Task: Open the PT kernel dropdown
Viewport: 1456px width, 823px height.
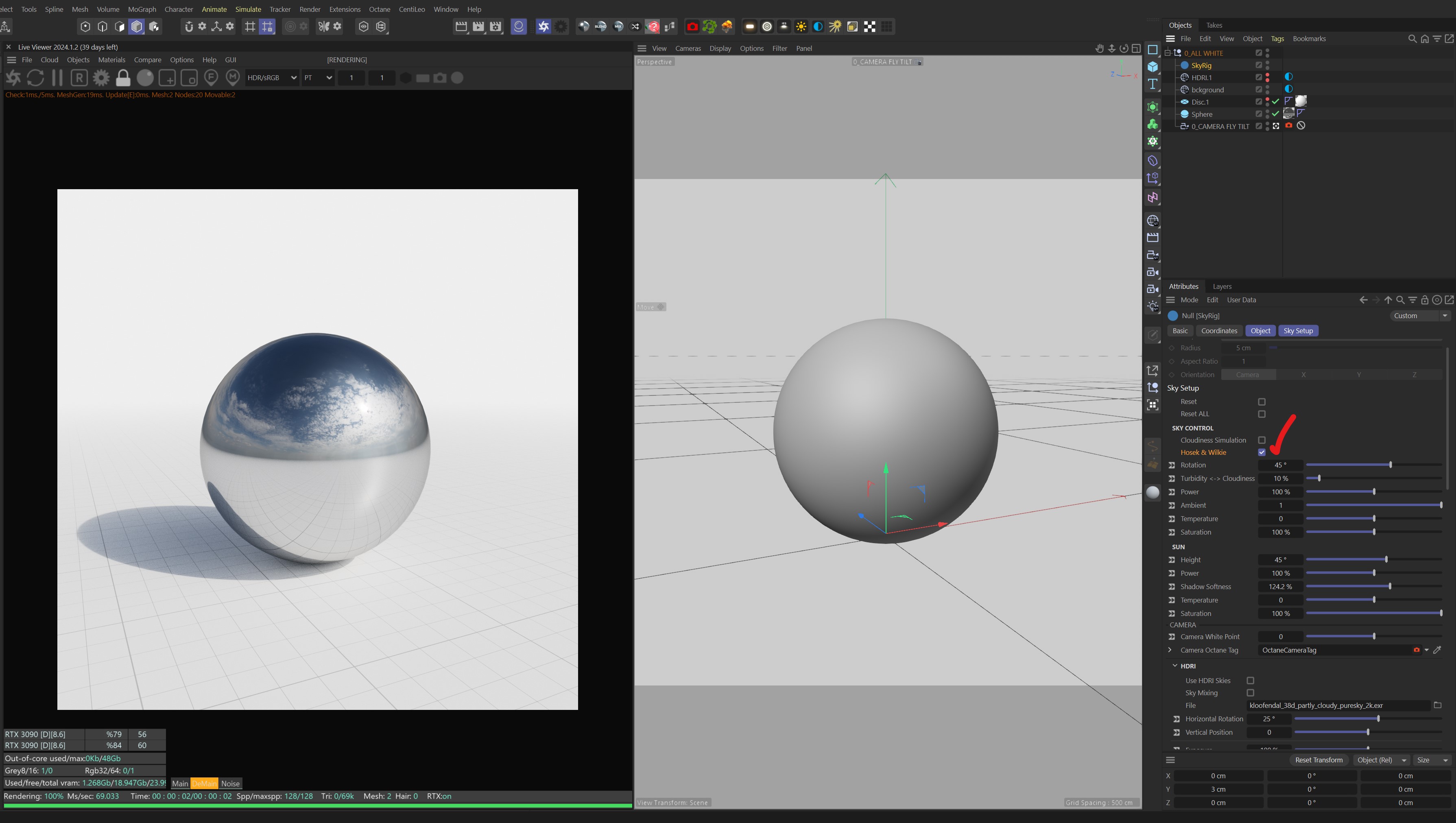Action: pos(318,77)
